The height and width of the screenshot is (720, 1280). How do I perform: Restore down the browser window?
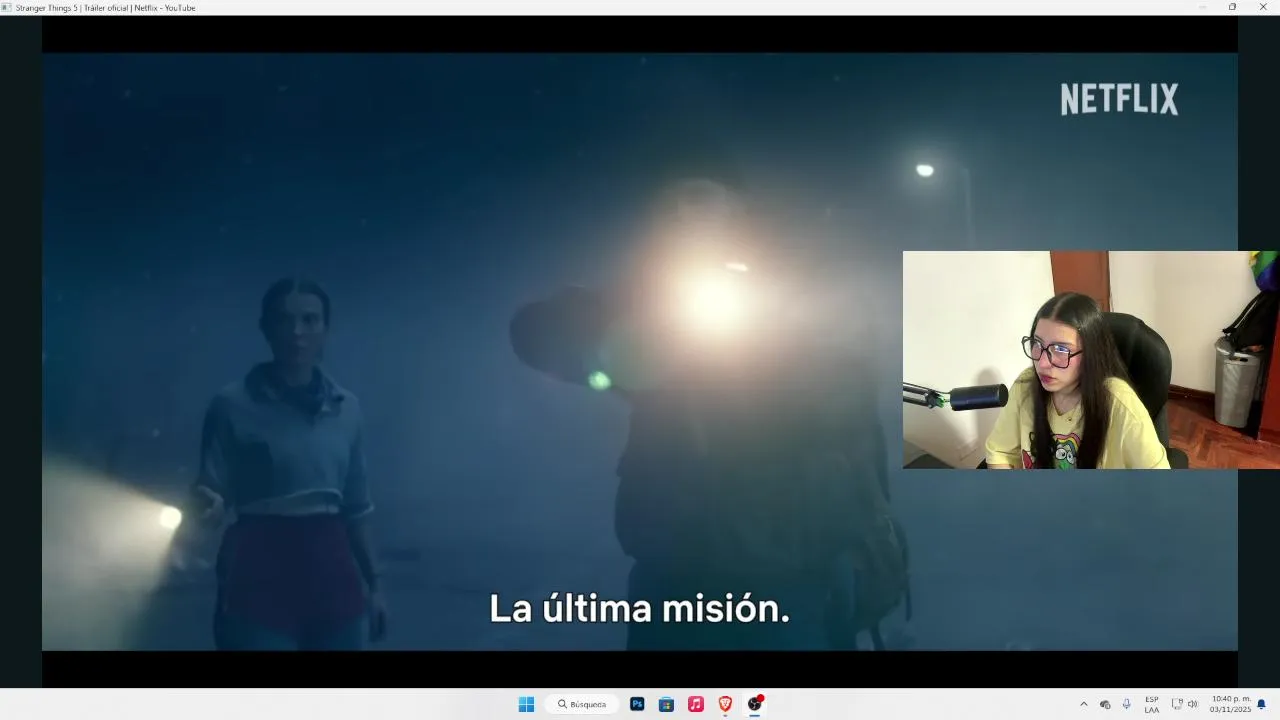(1232, 7)
